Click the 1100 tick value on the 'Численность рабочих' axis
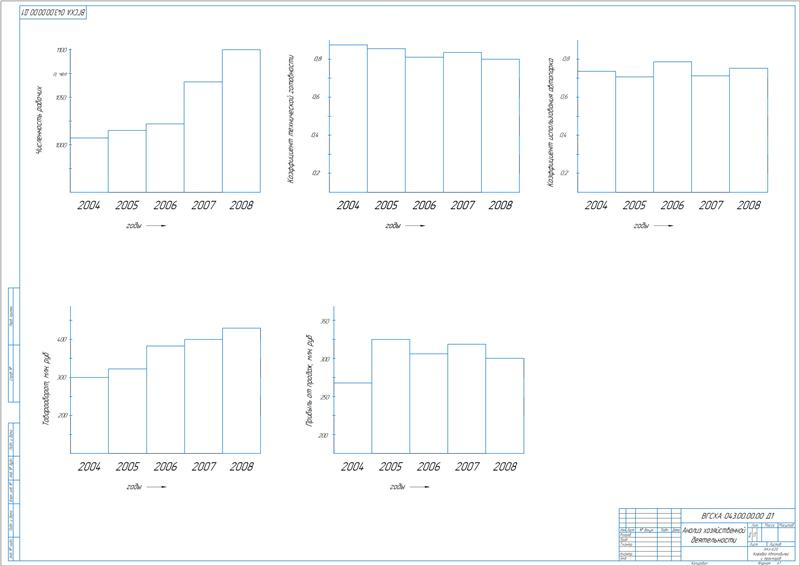The image size is (800, 566). coord(62,50)
